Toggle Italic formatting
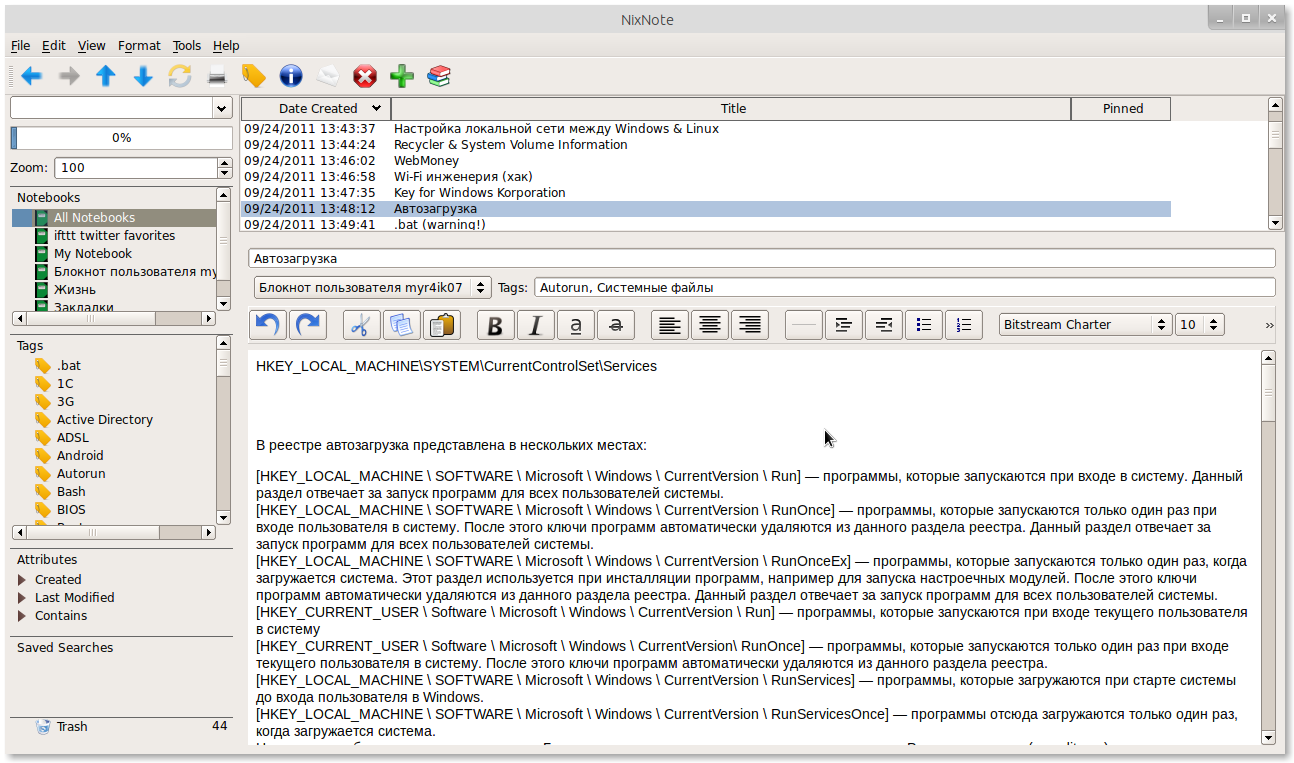This screenshot has width=1294, height=763. pyautogui.click(x=536, y=324)
